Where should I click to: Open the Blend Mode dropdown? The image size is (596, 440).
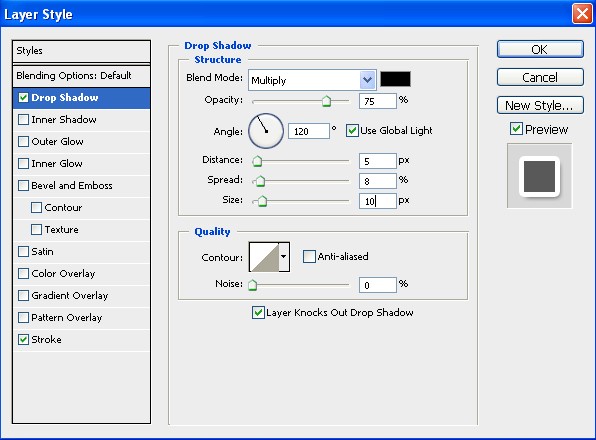(312, 80)
